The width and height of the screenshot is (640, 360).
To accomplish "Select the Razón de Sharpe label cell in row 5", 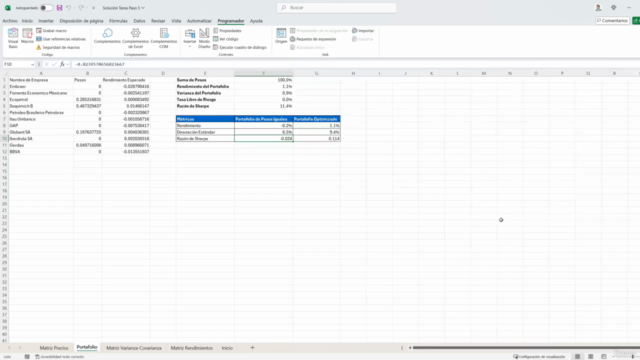I will click(205, 106).
